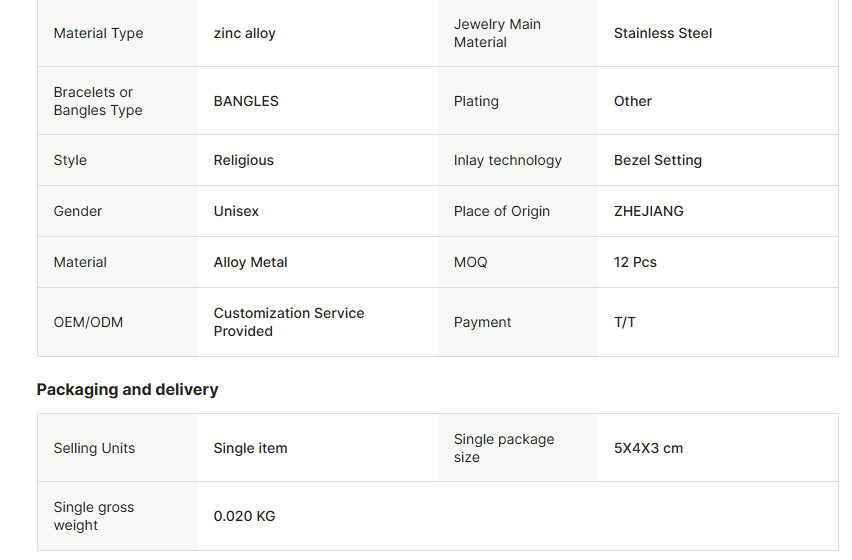Click the 'zinc alloy' material type value
Screen dimensions: 852x560
[x=244, y=33]
